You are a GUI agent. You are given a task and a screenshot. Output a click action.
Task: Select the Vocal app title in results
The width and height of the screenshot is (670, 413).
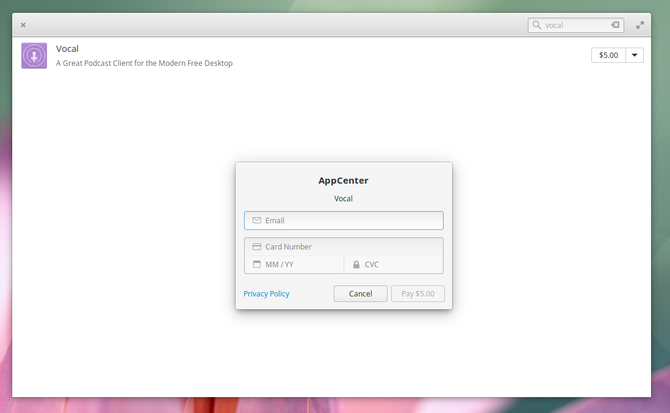(x=67, y=49)
